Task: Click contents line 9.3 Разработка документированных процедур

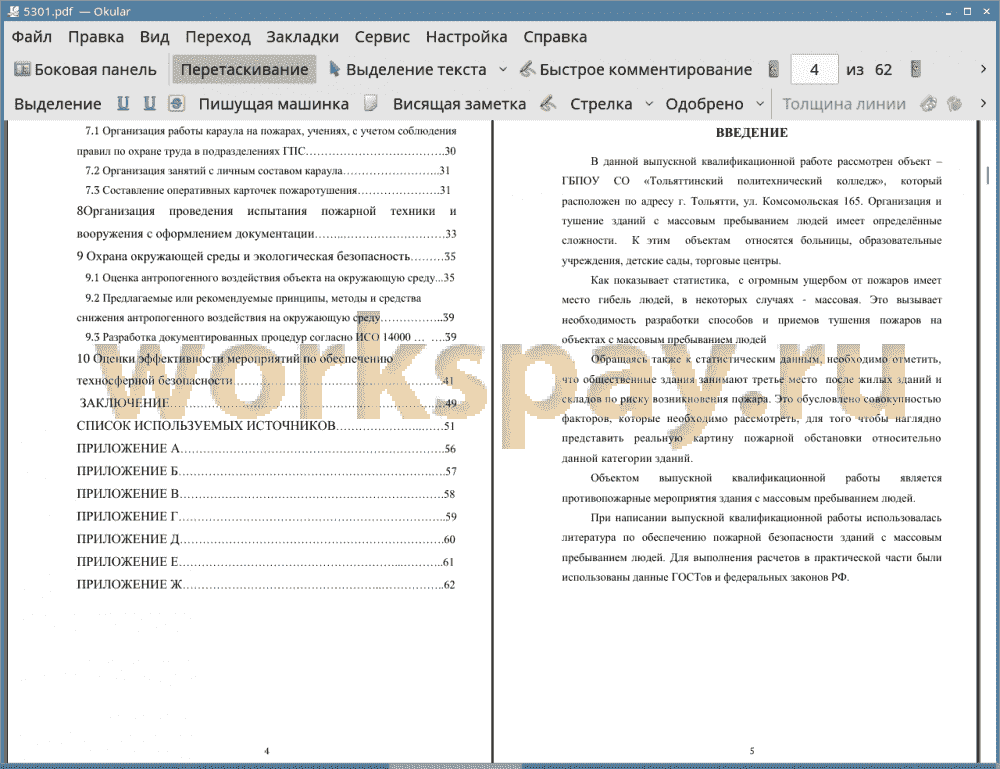Action: [270, 337]
